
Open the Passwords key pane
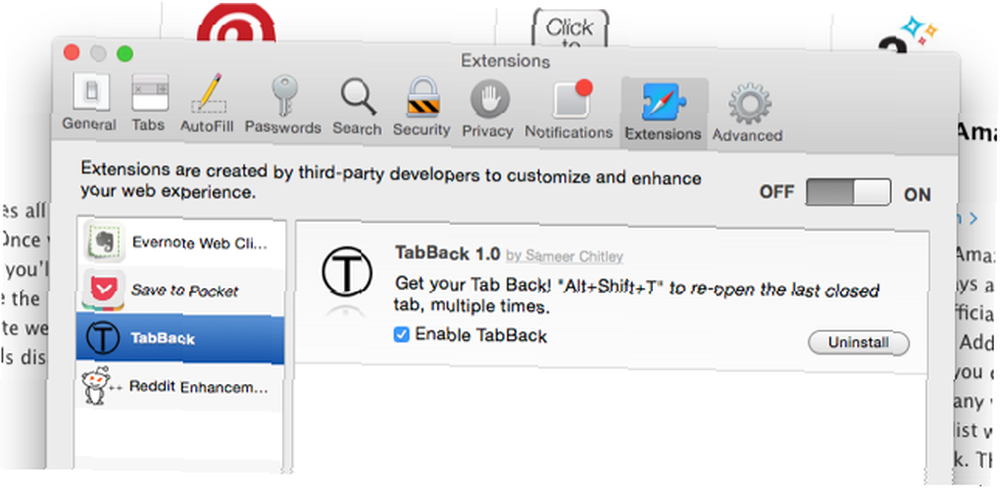(283, 106)
